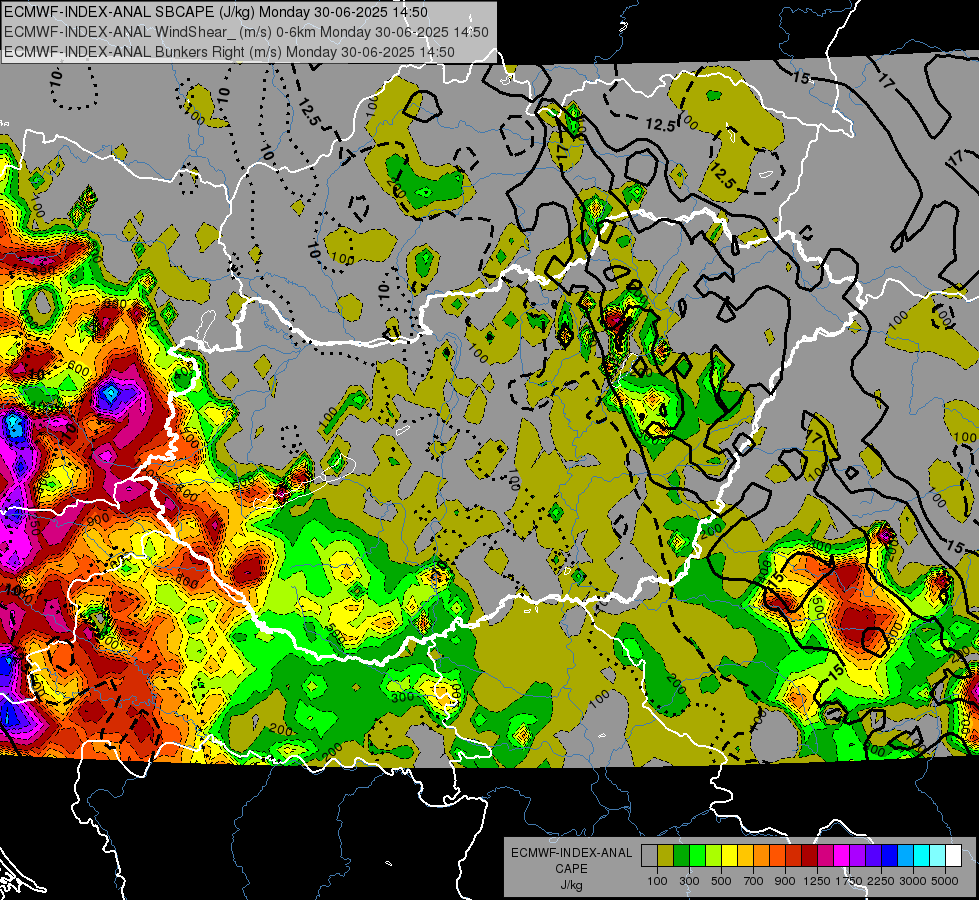This screenshot has height=900, width=979.
Task: Click the olive 100–200 legend swatch
Action: [x=666, y=856]
